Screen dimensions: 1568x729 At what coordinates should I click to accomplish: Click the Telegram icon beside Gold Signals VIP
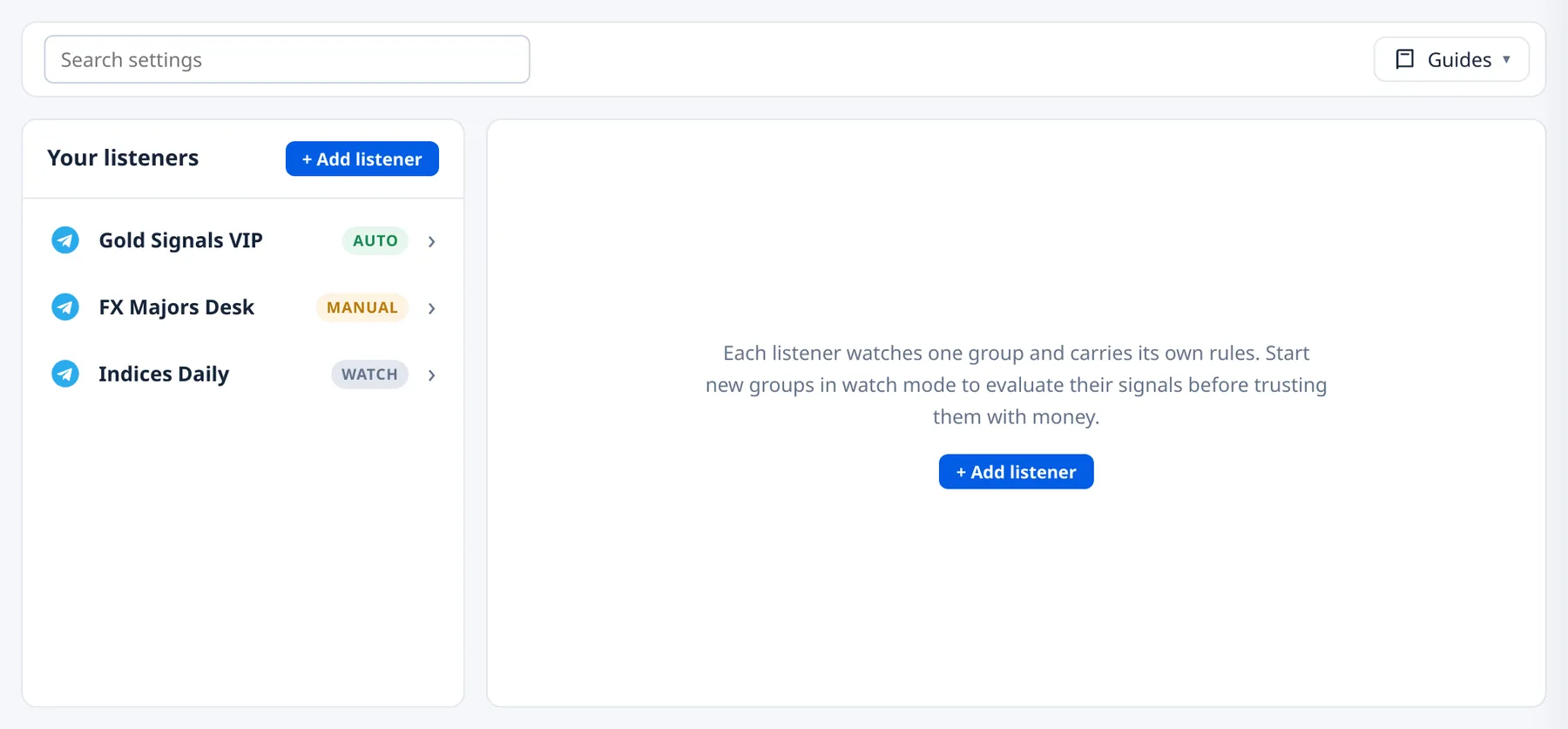pyautogui.click(x=65, y=240)
